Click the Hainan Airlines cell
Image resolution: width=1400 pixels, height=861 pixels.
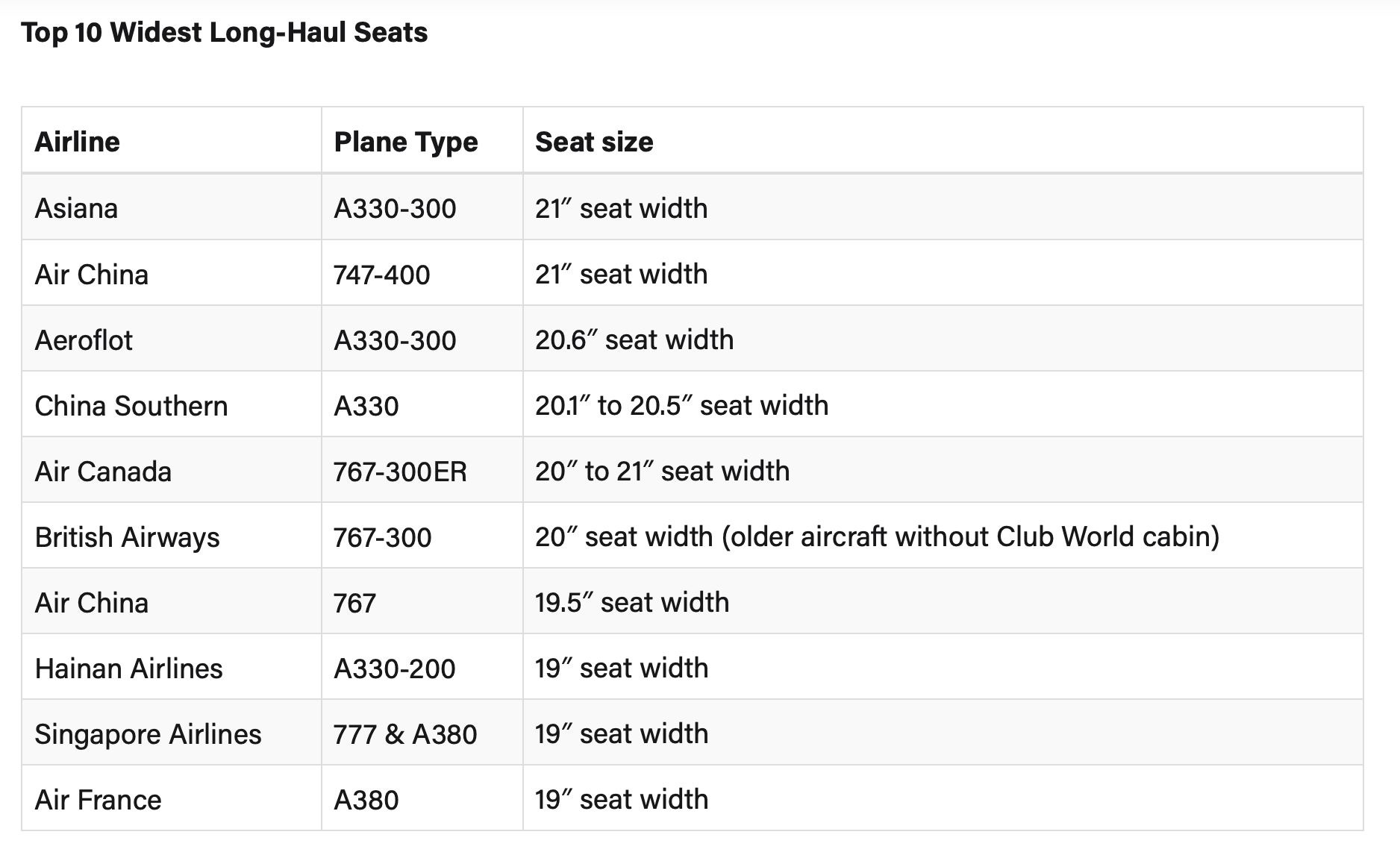(x=172, y=667)
